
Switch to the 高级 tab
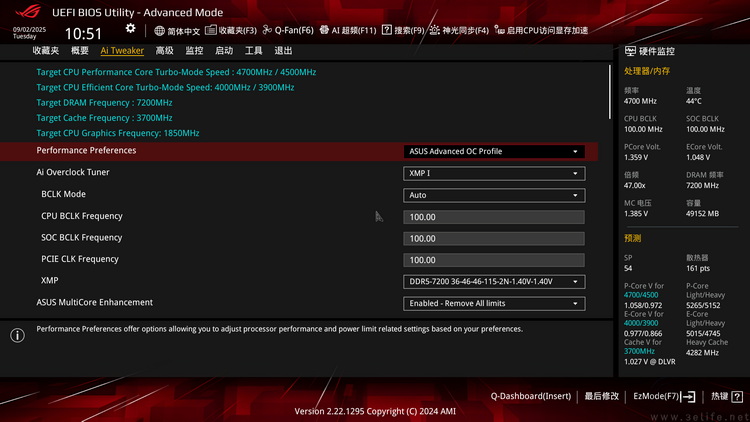pyautogui.click(x=165, y=51)
